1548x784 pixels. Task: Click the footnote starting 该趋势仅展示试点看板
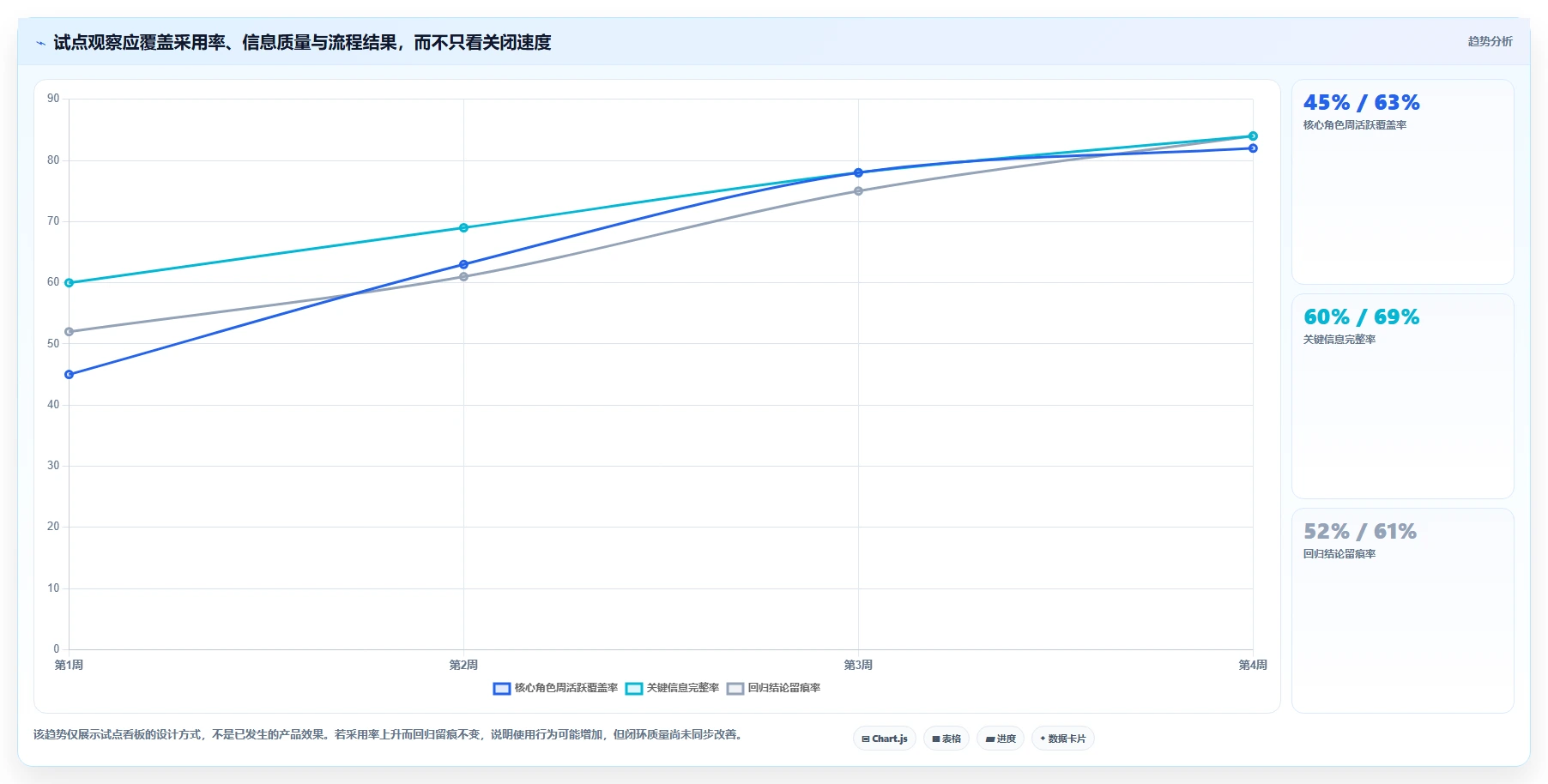(390, 735)
